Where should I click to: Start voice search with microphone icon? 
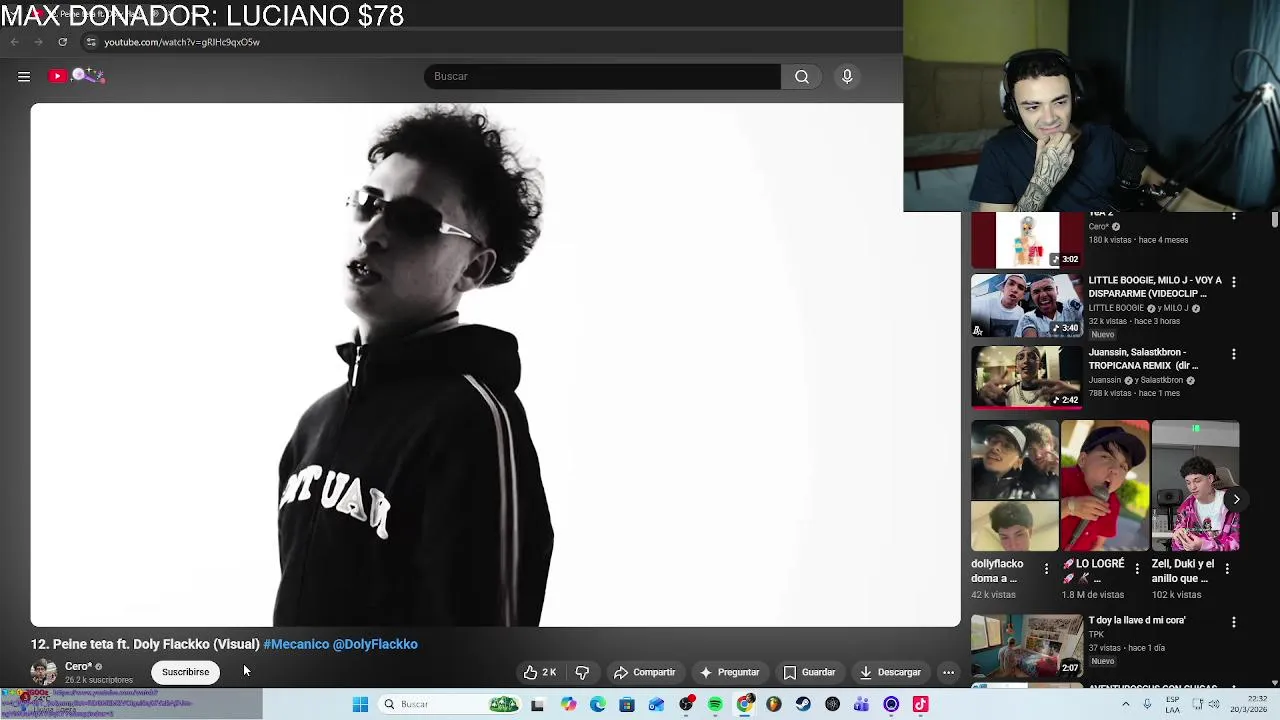[x=847, y=76]
